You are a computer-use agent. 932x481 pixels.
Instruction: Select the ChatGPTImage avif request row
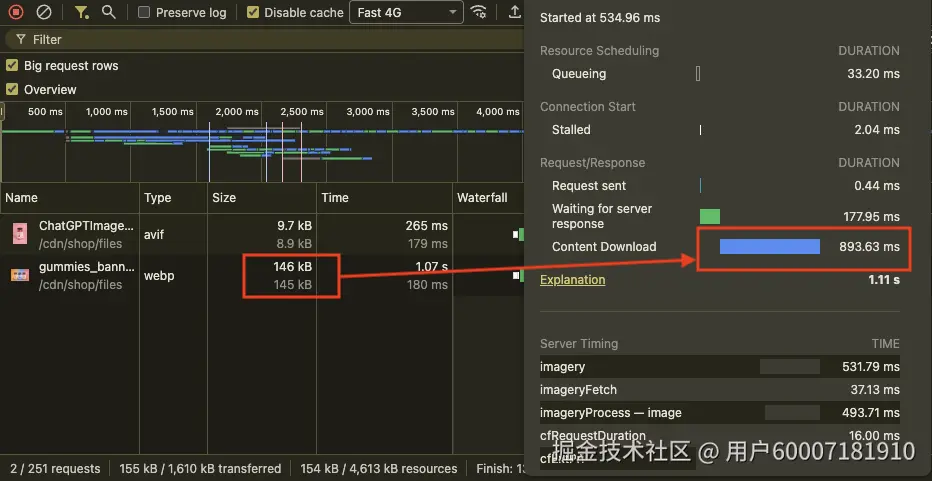pos(262,234)
